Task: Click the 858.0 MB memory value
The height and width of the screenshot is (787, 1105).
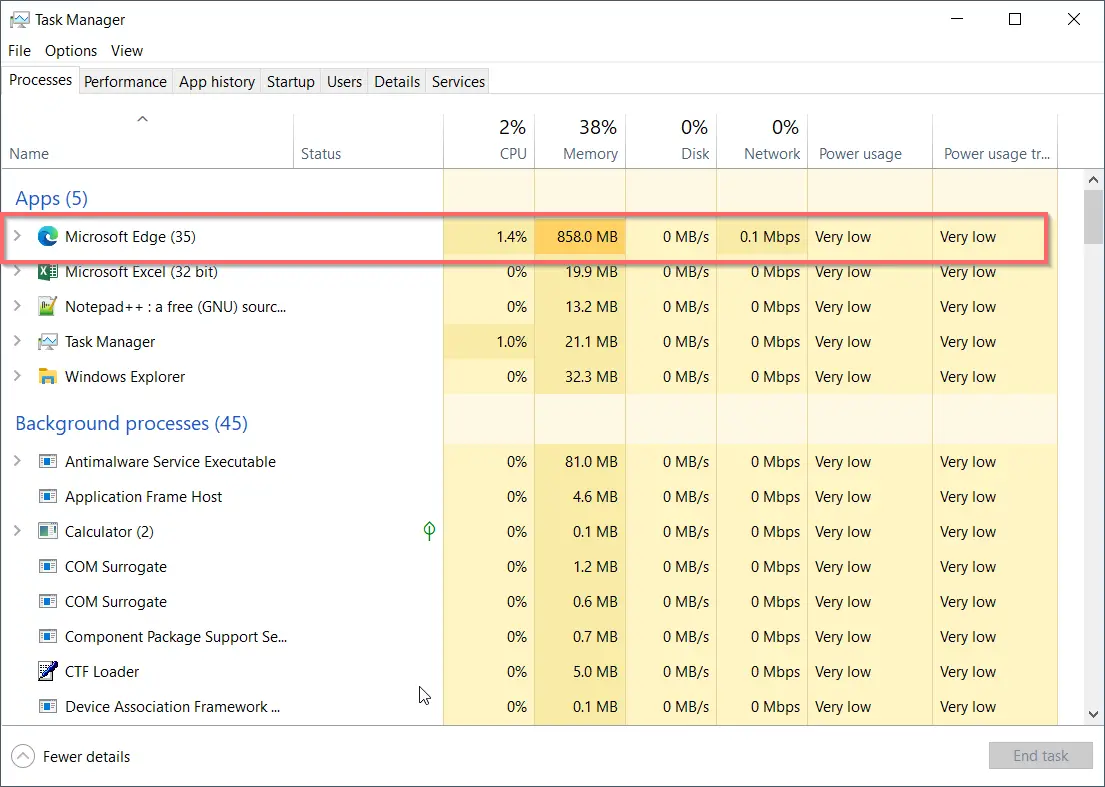Action: click(587, 237)
